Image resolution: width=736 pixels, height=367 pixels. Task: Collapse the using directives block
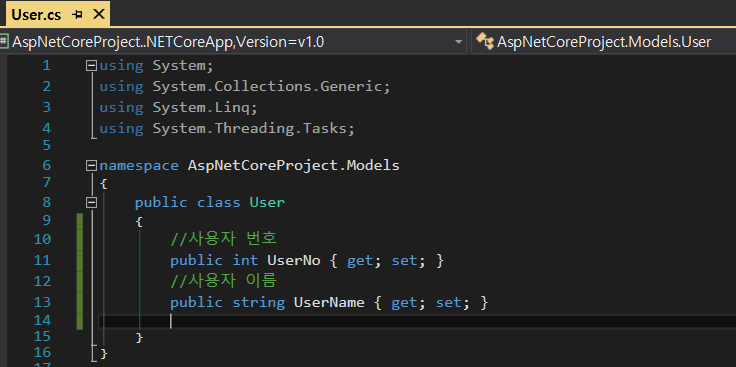(x=91, y=66)
